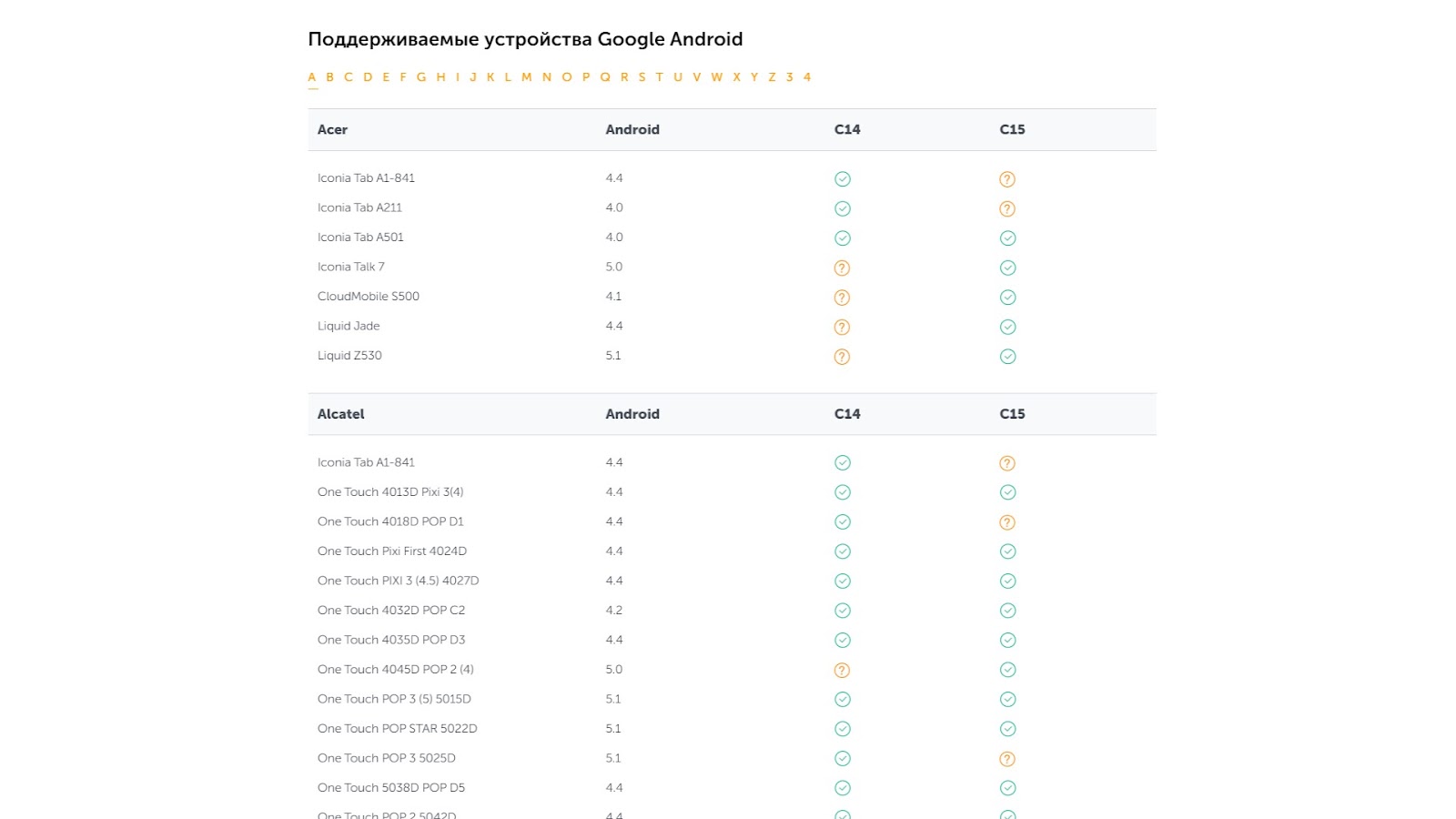Jump to letter L in alphabet index
The image size is (1456, 819).
click(508, 77)
